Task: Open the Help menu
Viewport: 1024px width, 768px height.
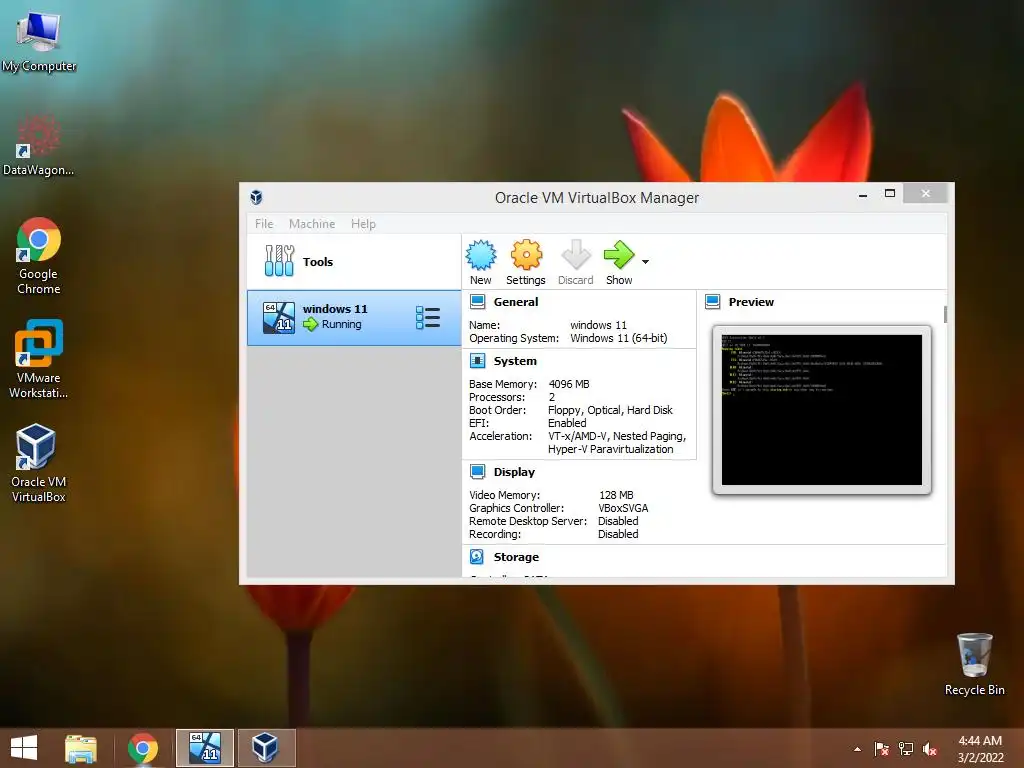Action: point(363,223)
